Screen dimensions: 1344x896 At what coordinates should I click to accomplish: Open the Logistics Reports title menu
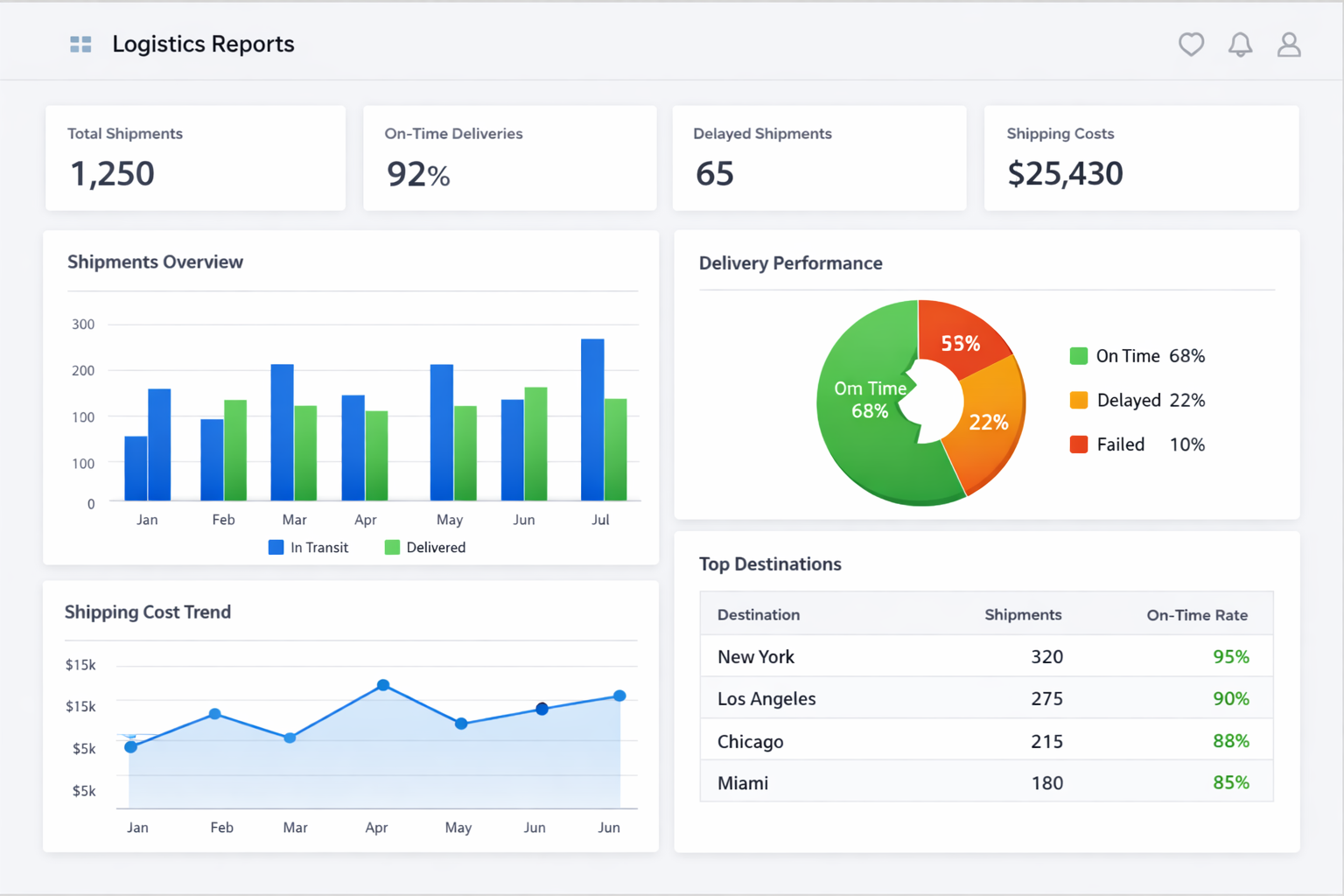203,44
